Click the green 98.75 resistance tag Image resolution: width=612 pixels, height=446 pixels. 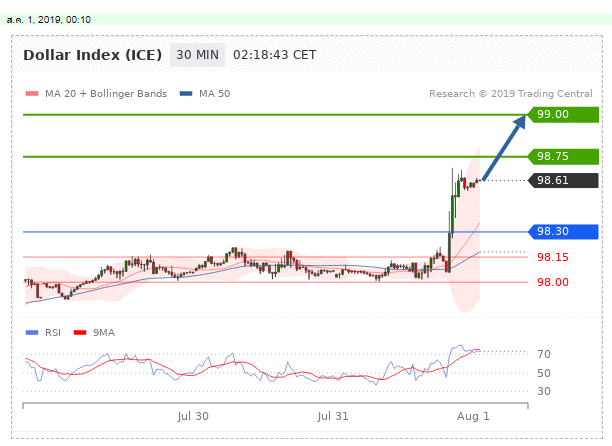coord(563,156)
